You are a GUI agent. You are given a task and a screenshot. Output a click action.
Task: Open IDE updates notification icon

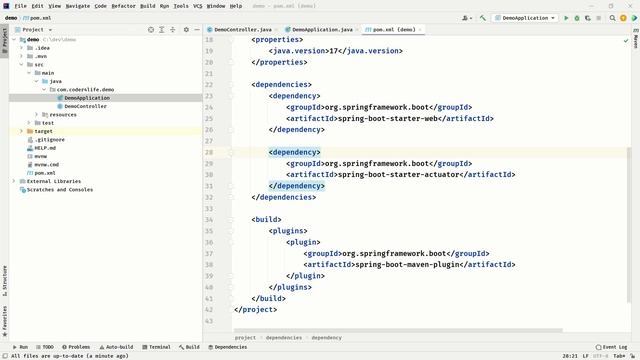(623, 18)
